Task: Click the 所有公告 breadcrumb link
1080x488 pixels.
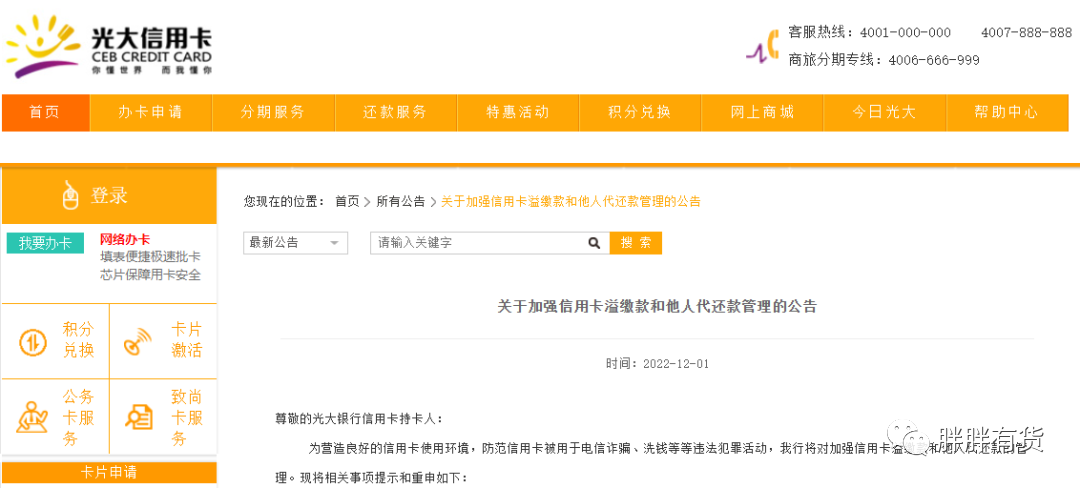Action: [401, 202]
